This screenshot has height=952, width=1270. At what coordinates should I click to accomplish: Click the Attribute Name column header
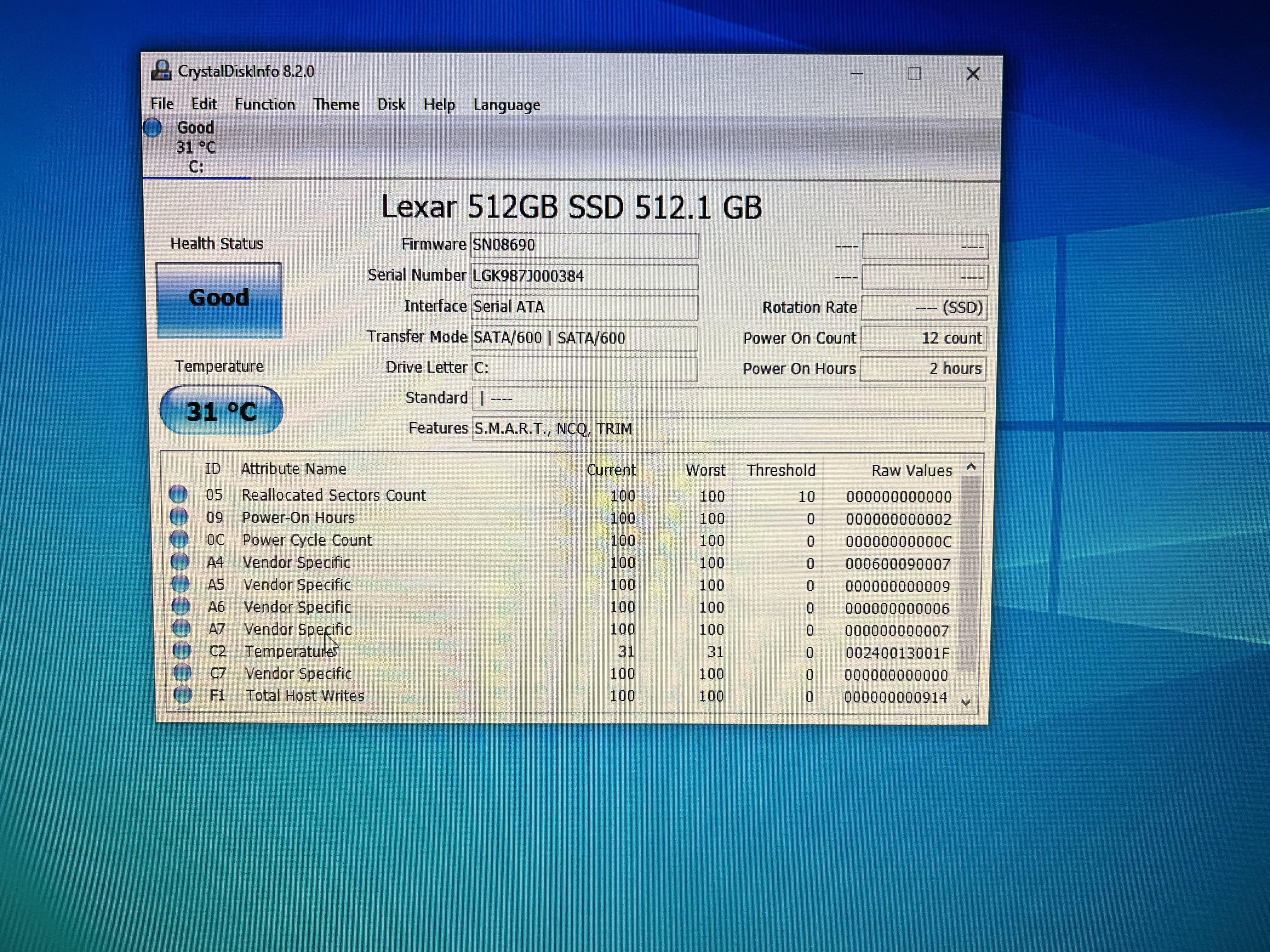(x=293, y=469)
